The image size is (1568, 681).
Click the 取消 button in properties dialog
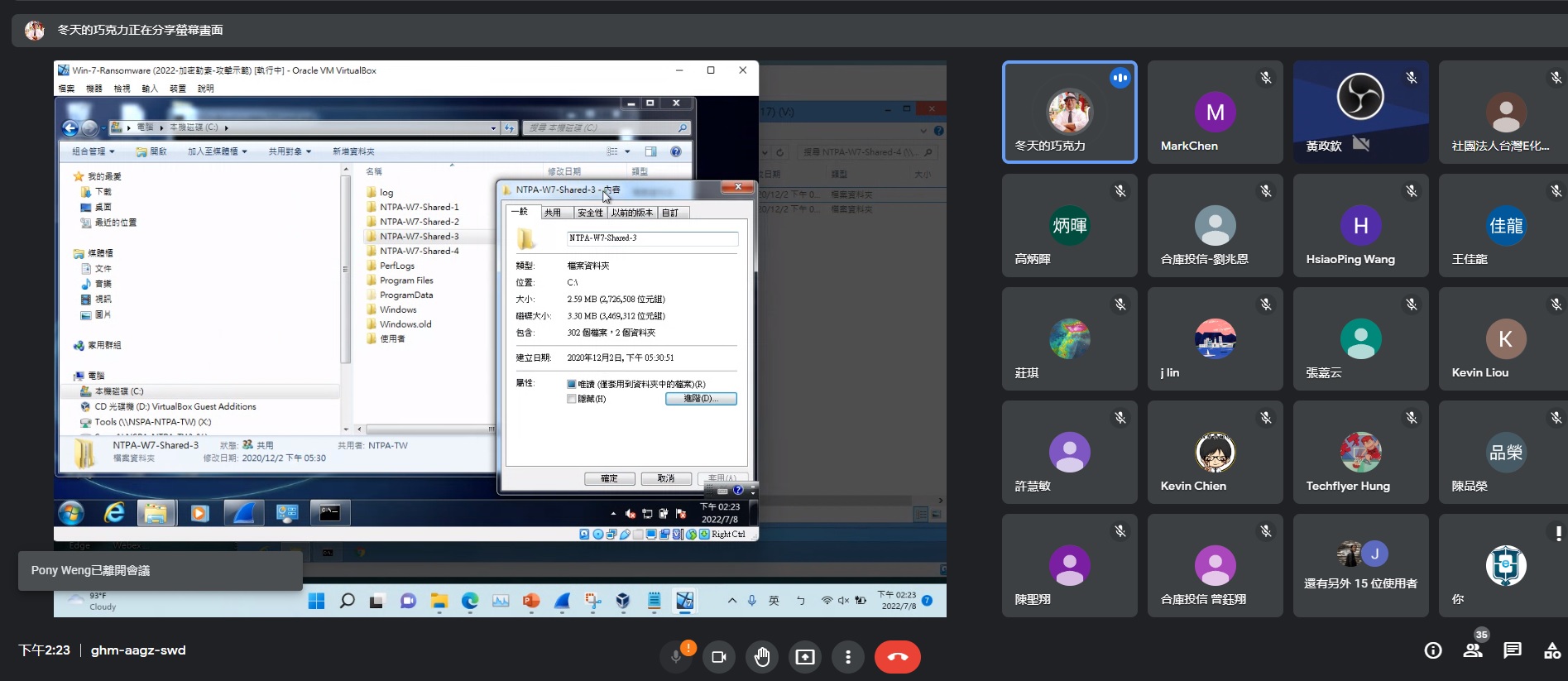point(666,478)
